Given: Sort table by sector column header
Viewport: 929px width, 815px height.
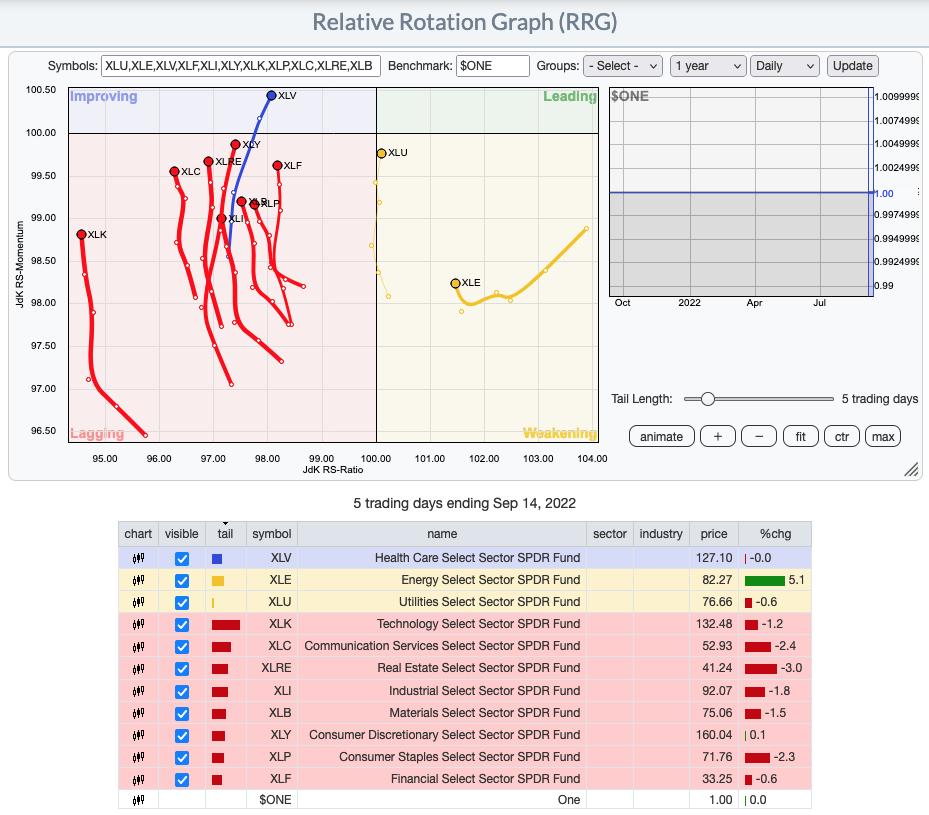Looking at the screenshot, I should (610, 534).
